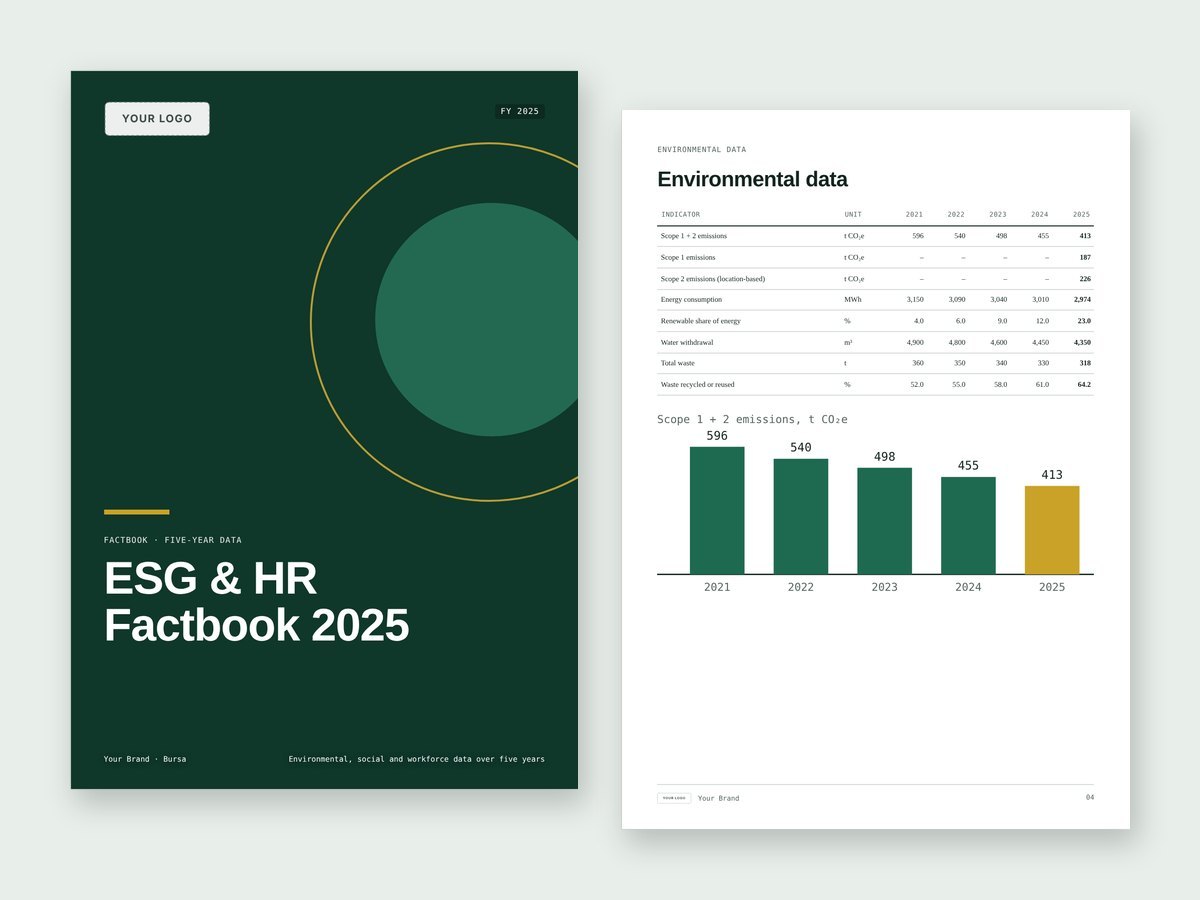Click the 2025 label below the chart axis
The width and height of the screenshot is (1200, 900).
coord(1052,587)
